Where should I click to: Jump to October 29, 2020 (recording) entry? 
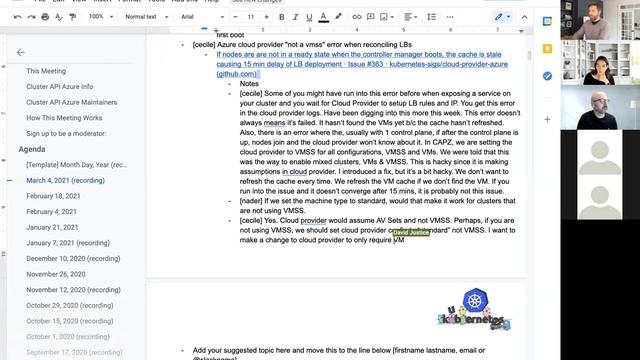(x=70, y=305)
